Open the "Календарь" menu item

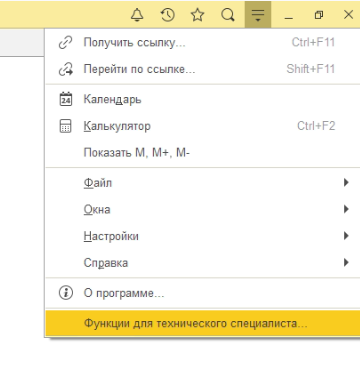coord(203,99)
